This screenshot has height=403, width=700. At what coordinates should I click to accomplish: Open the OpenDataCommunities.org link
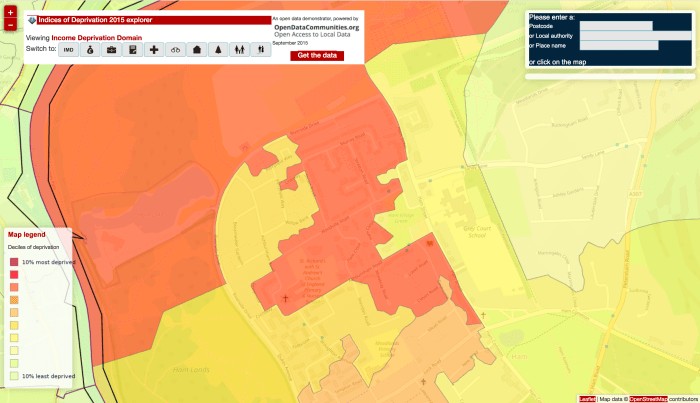(316, 27)
